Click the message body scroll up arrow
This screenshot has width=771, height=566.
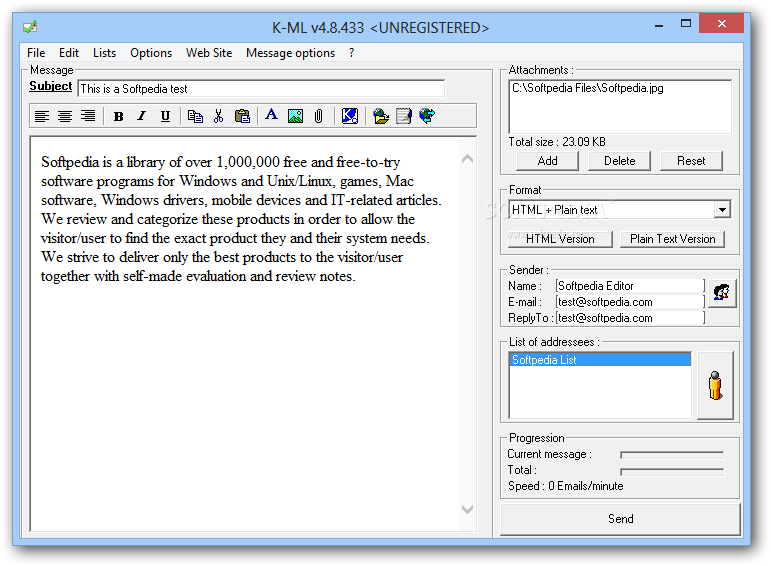[x=468, y=159]
